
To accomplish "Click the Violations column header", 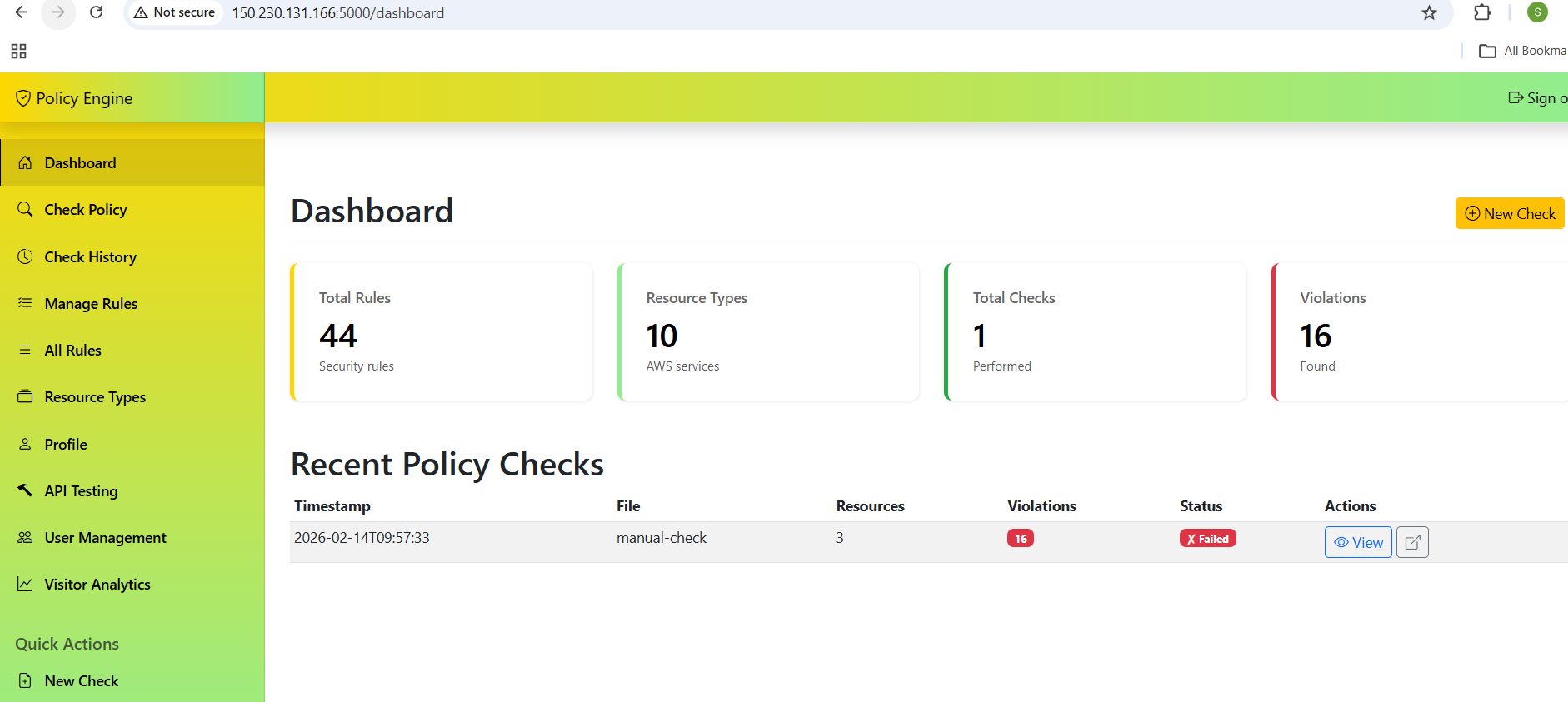I will [x=1041, y=505].
